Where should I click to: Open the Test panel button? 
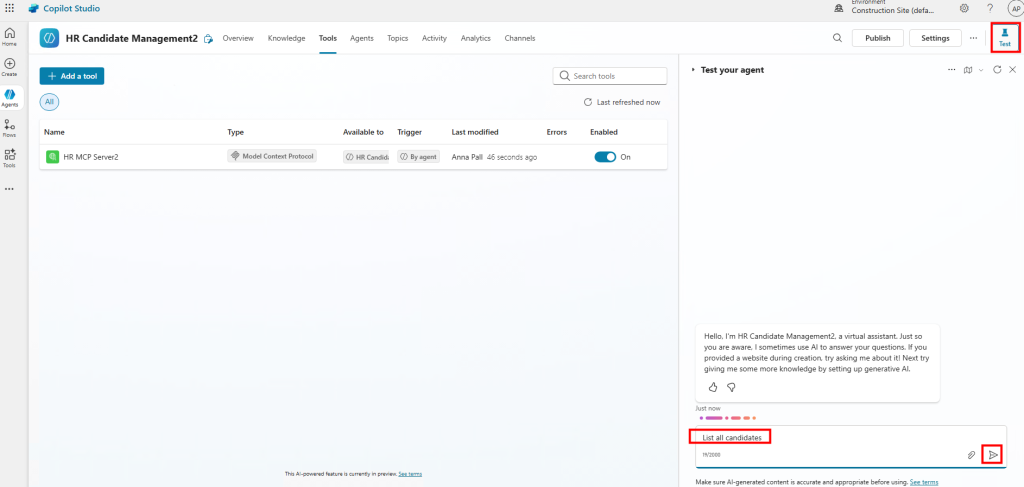[1005, 37]
